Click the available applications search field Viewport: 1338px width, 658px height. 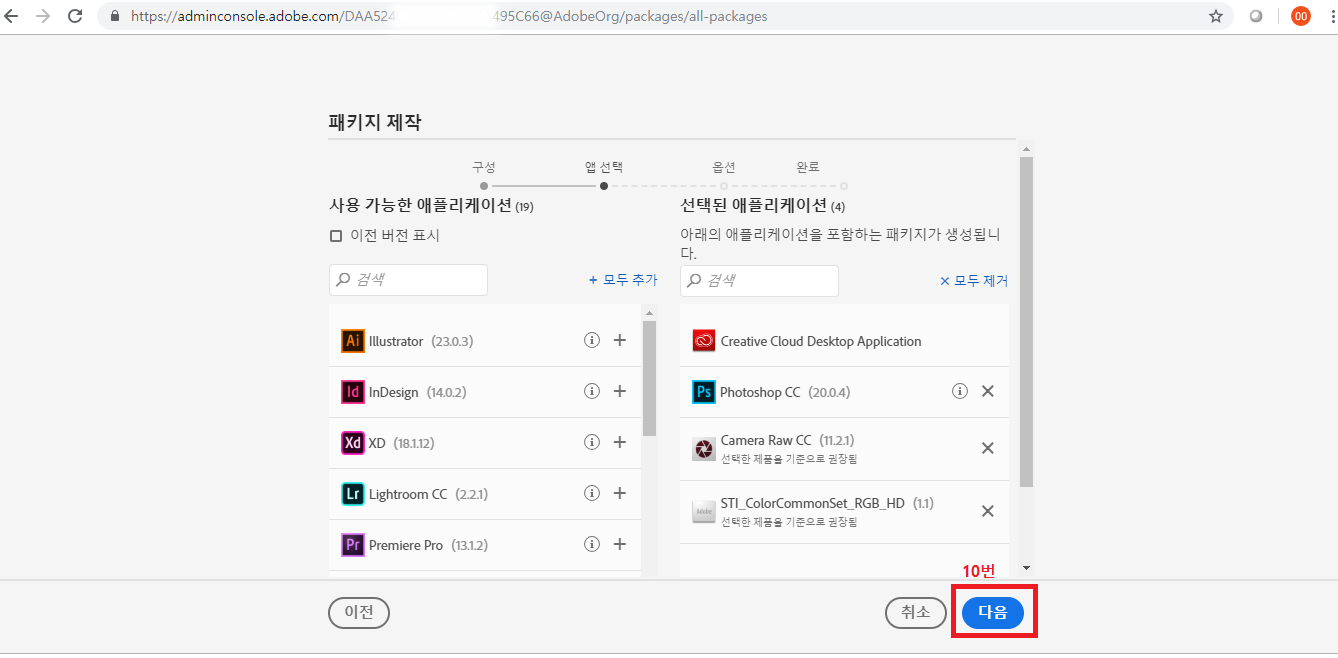coord(408,280)
